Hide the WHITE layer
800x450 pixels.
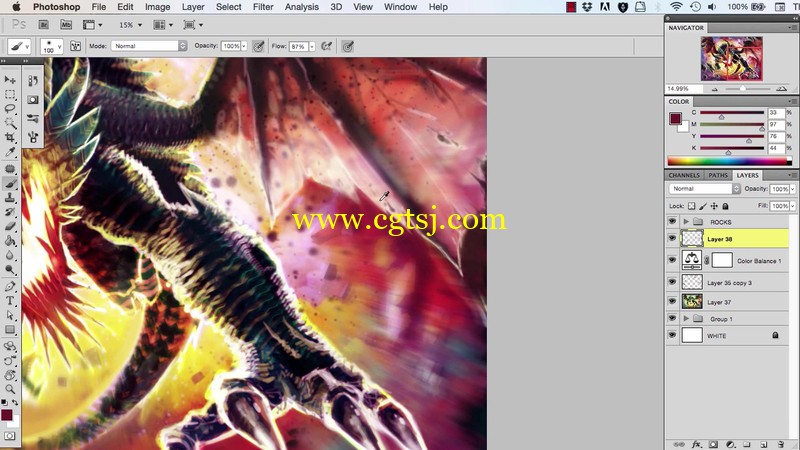[x=672, y=335]
